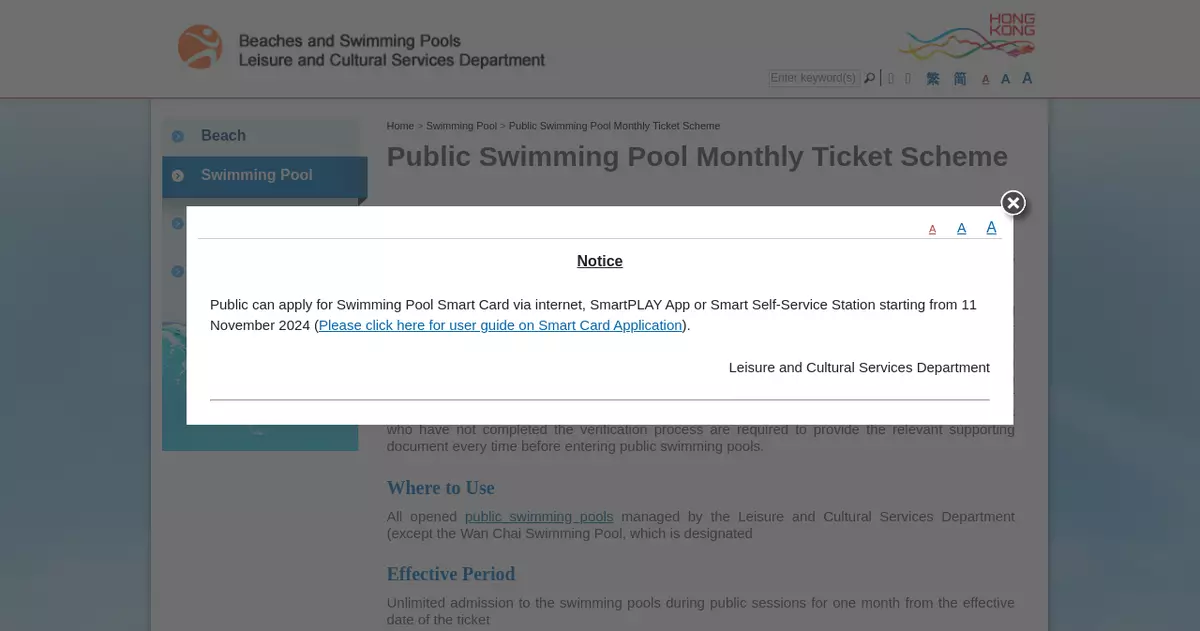This screenshot has height=631, width=1200.
Task: Set notice text to smallest font size
Action: click(932, 230)
